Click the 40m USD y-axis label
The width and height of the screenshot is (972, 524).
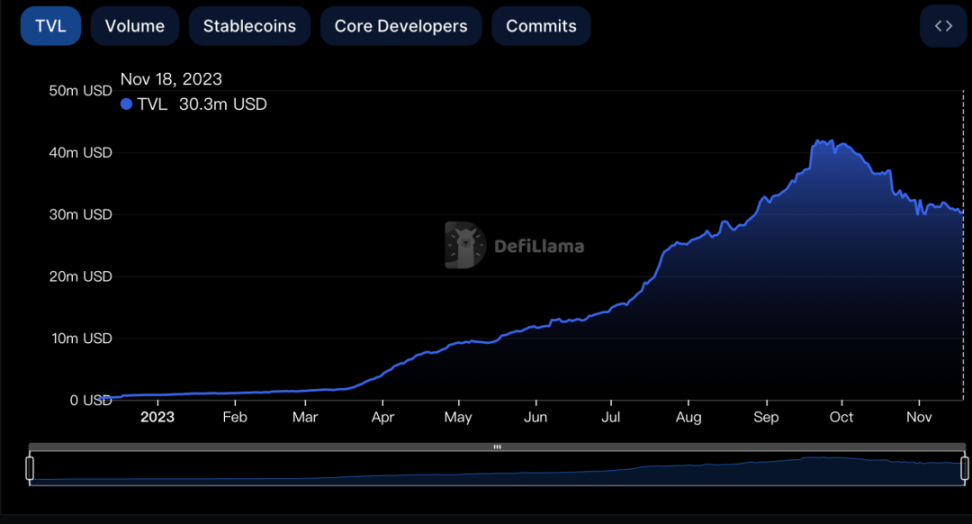[81, 153]
